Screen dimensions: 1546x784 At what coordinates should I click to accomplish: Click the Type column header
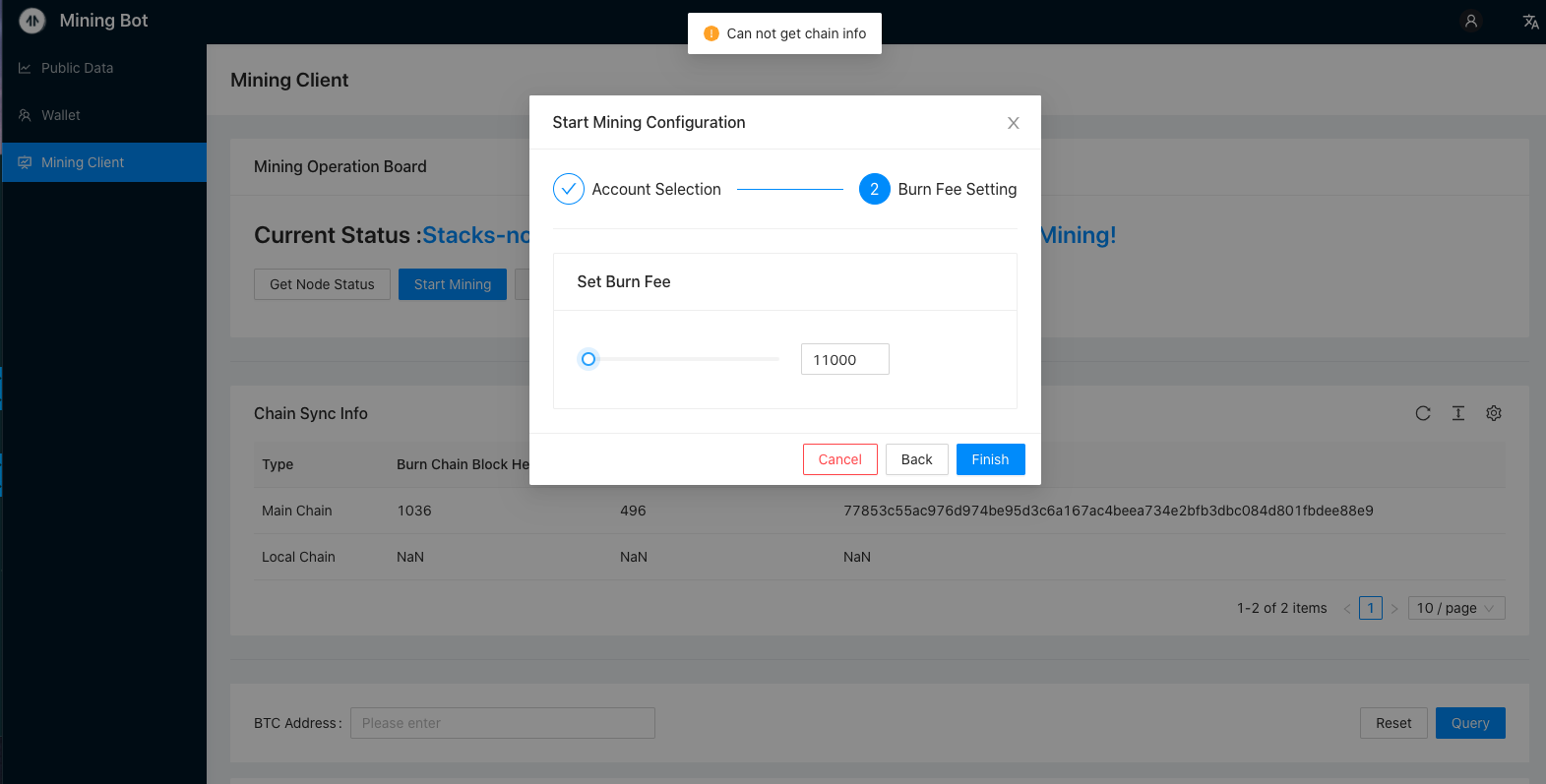pos(278,464)
